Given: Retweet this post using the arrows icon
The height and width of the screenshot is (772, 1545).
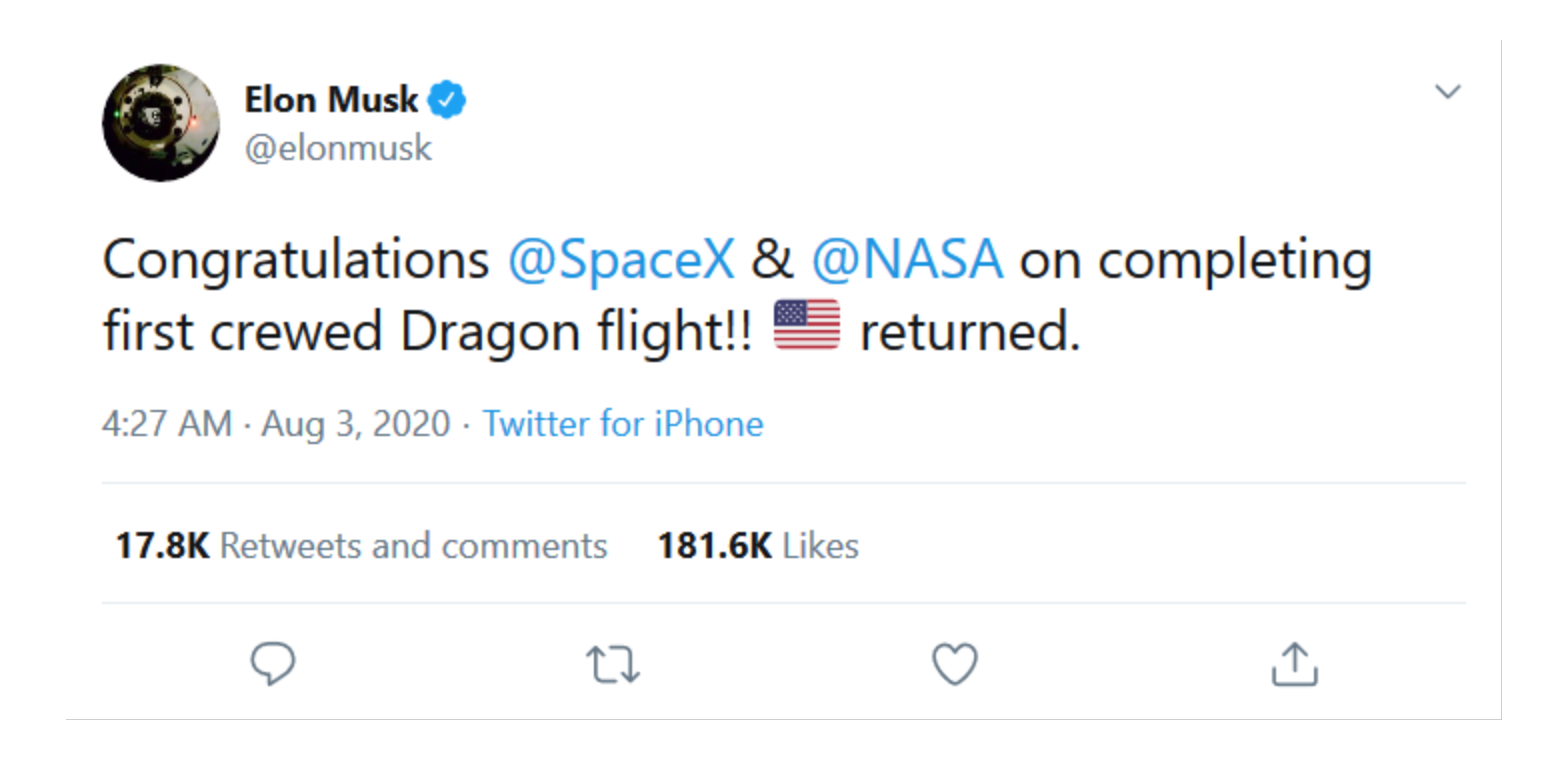Looking at the screenshot, I should pos(613,665).
